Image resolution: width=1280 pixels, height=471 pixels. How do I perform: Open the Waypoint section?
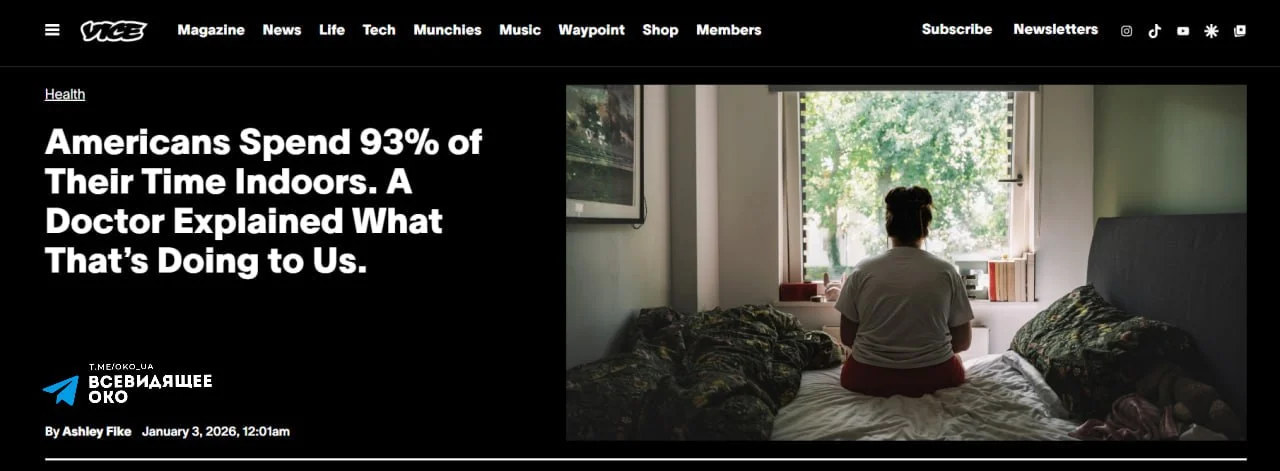(591, 30)
